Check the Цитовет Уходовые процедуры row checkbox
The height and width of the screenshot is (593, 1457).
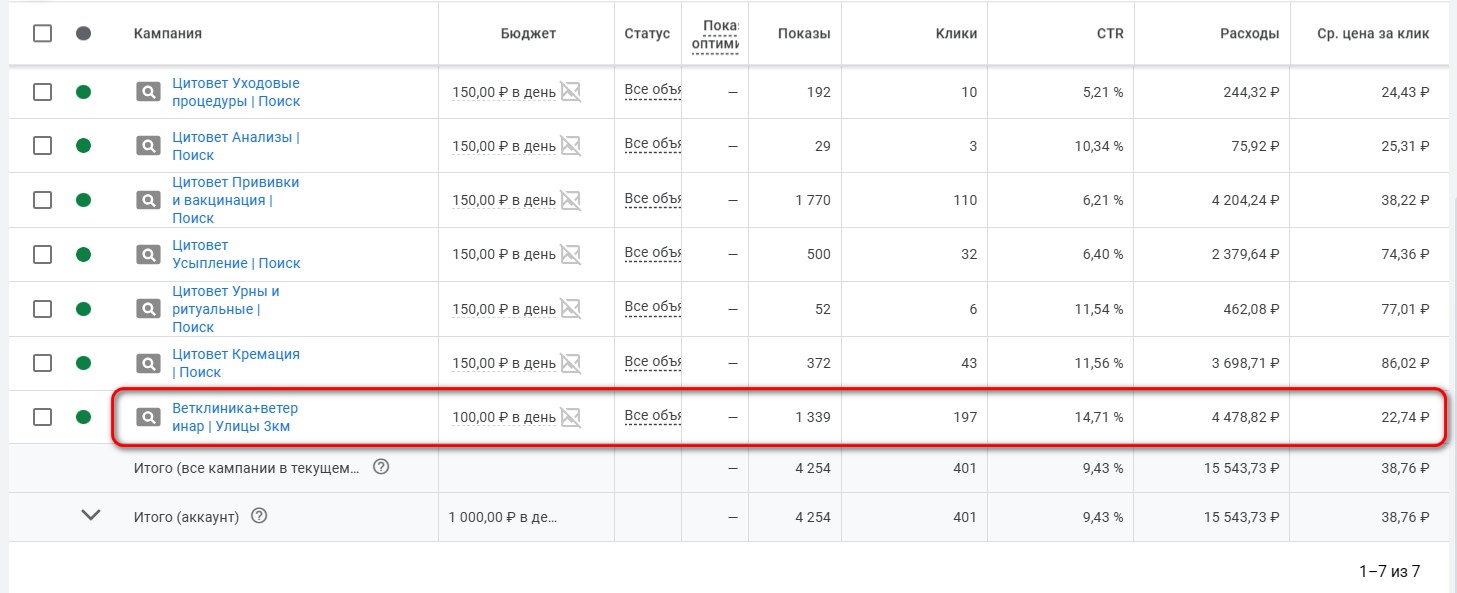(x=42, y=92)
